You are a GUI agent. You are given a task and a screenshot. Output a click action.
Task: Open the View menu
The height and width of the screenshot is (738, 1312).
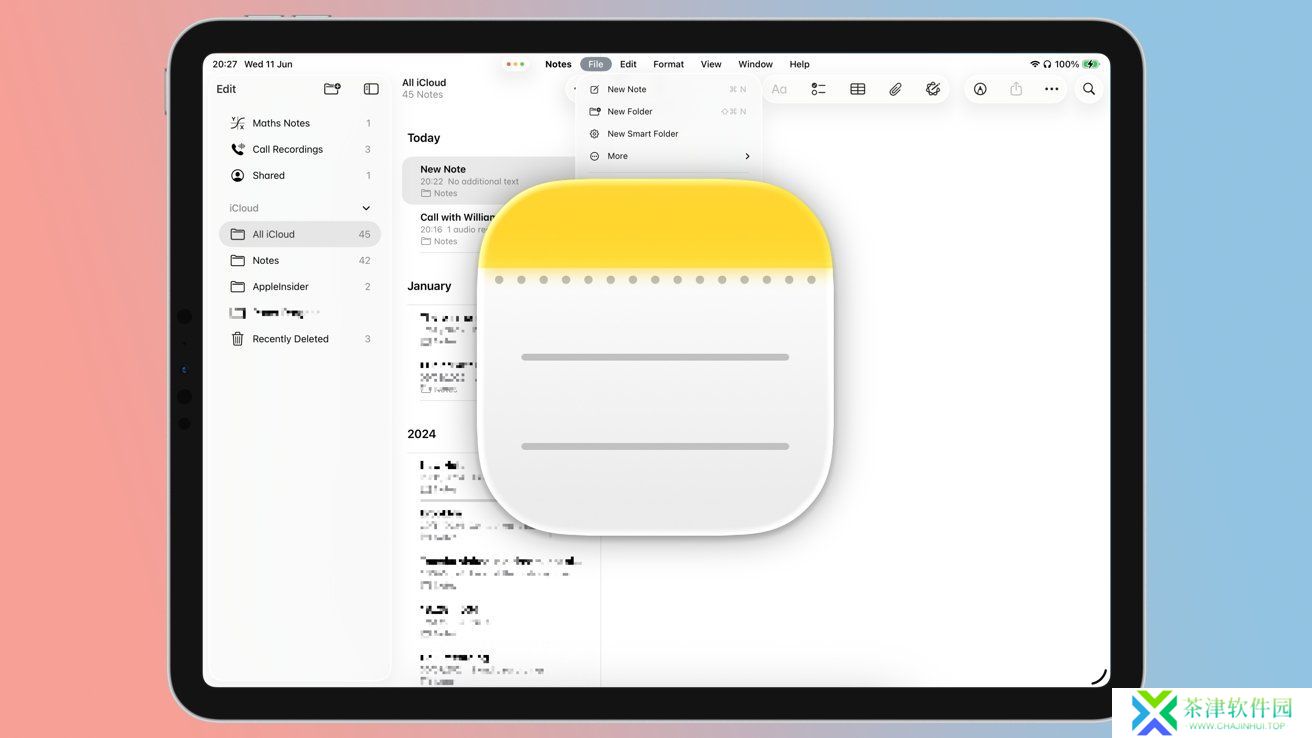pyautogui.click(x=711, y=64)
